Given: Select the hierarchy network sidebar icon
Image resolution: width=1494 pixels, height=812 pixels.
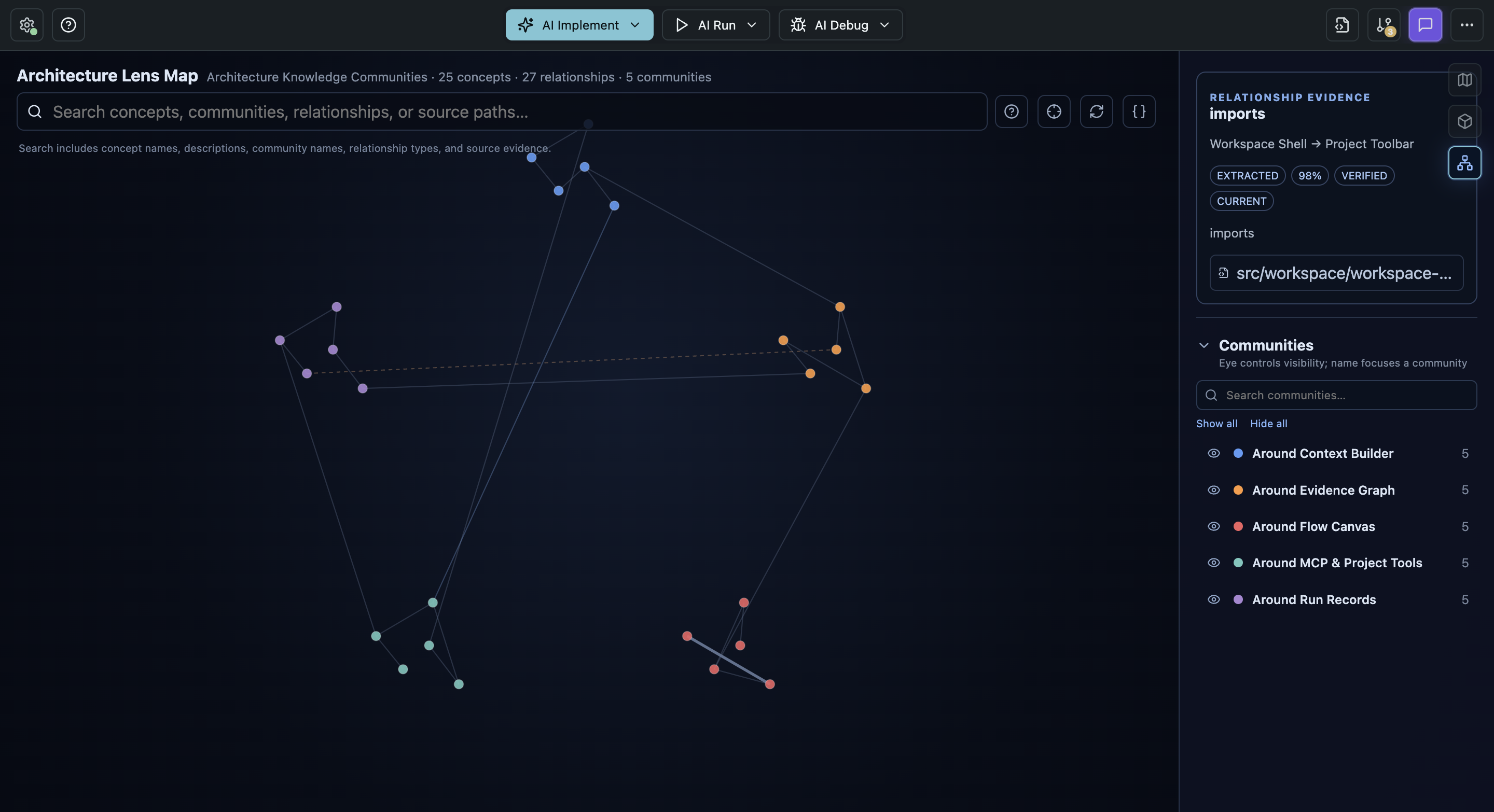Looking at the screenshot, I should click(1464, 163).
